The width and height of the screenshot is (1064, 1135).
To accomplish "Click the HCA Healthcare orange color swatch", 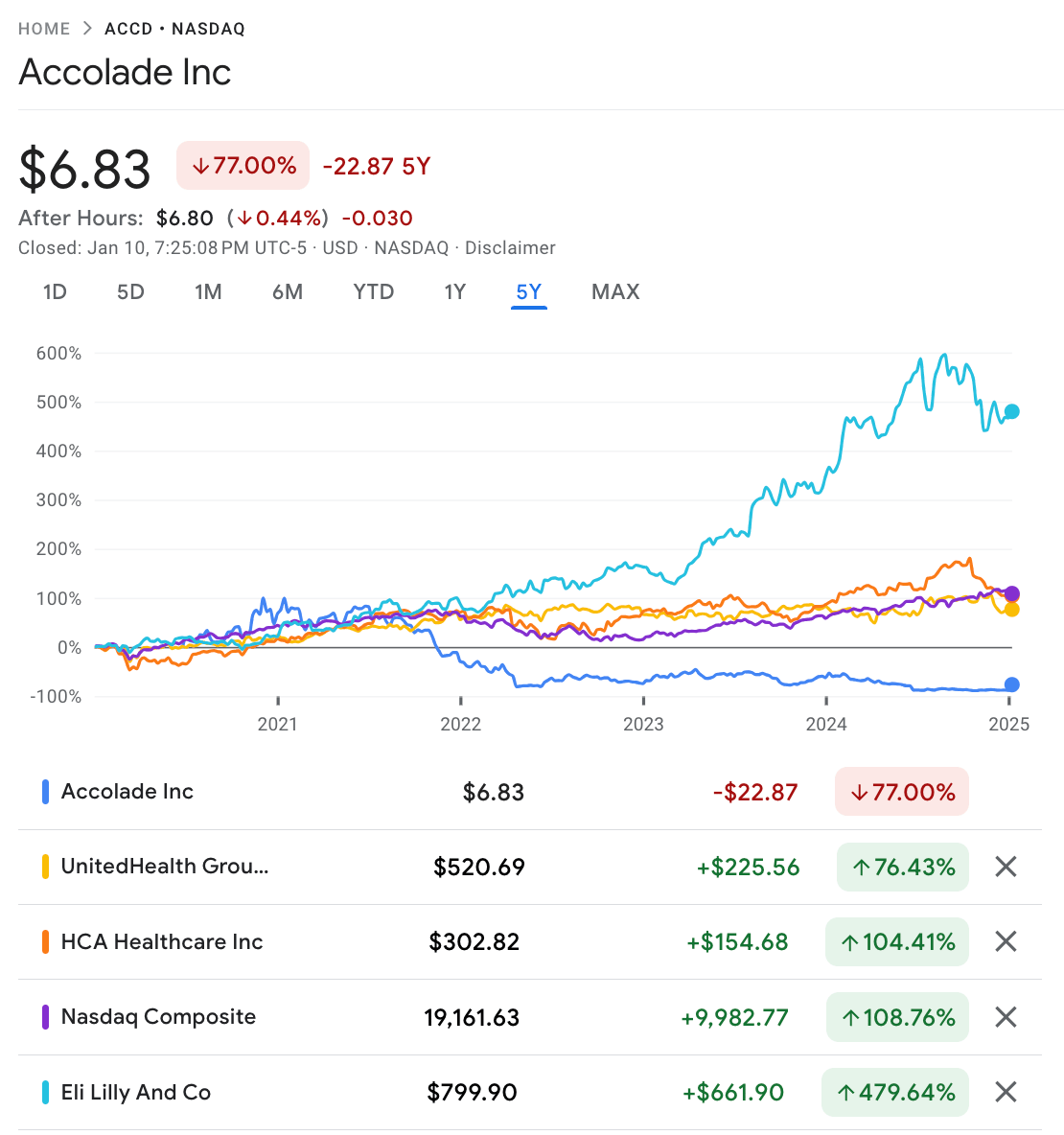I will [x=45, y=941].
